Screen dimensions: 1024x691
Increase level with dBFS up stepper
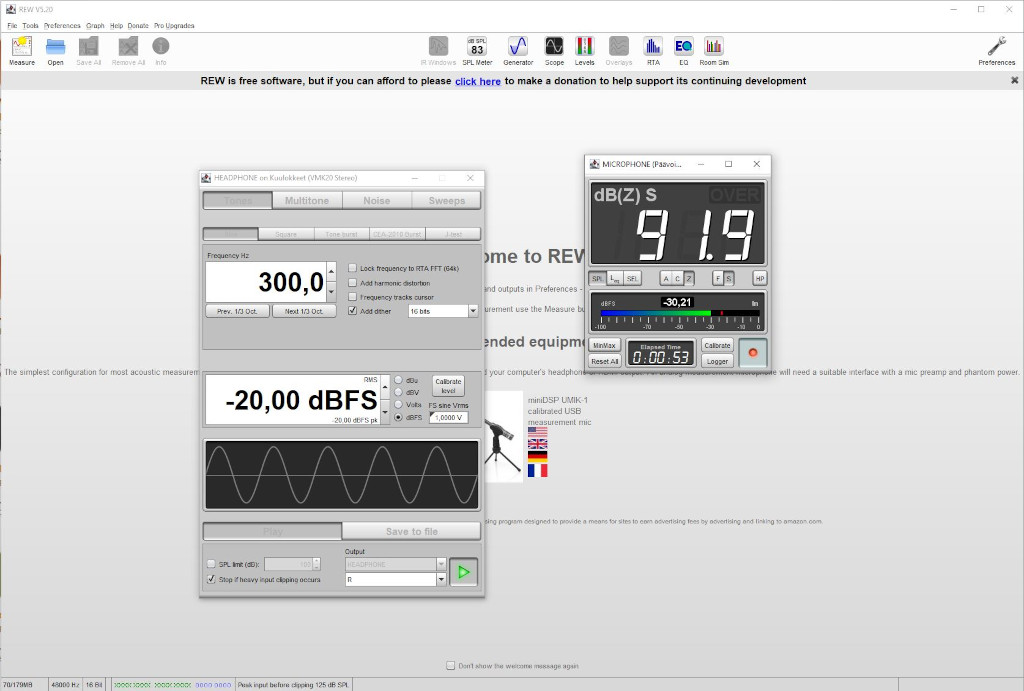coord(385,387)
